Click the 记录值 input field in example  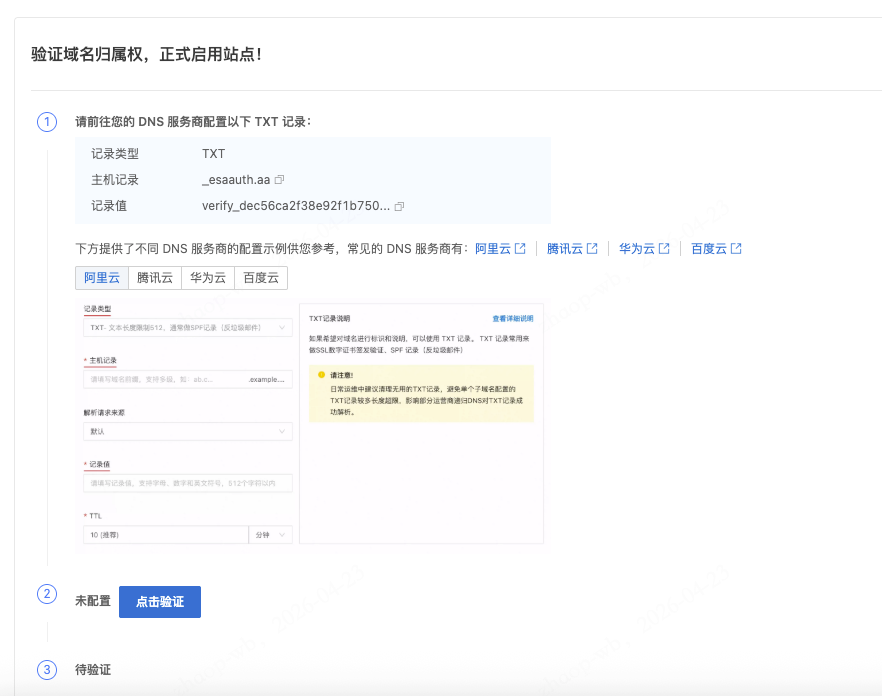click(x=188, y=484)
